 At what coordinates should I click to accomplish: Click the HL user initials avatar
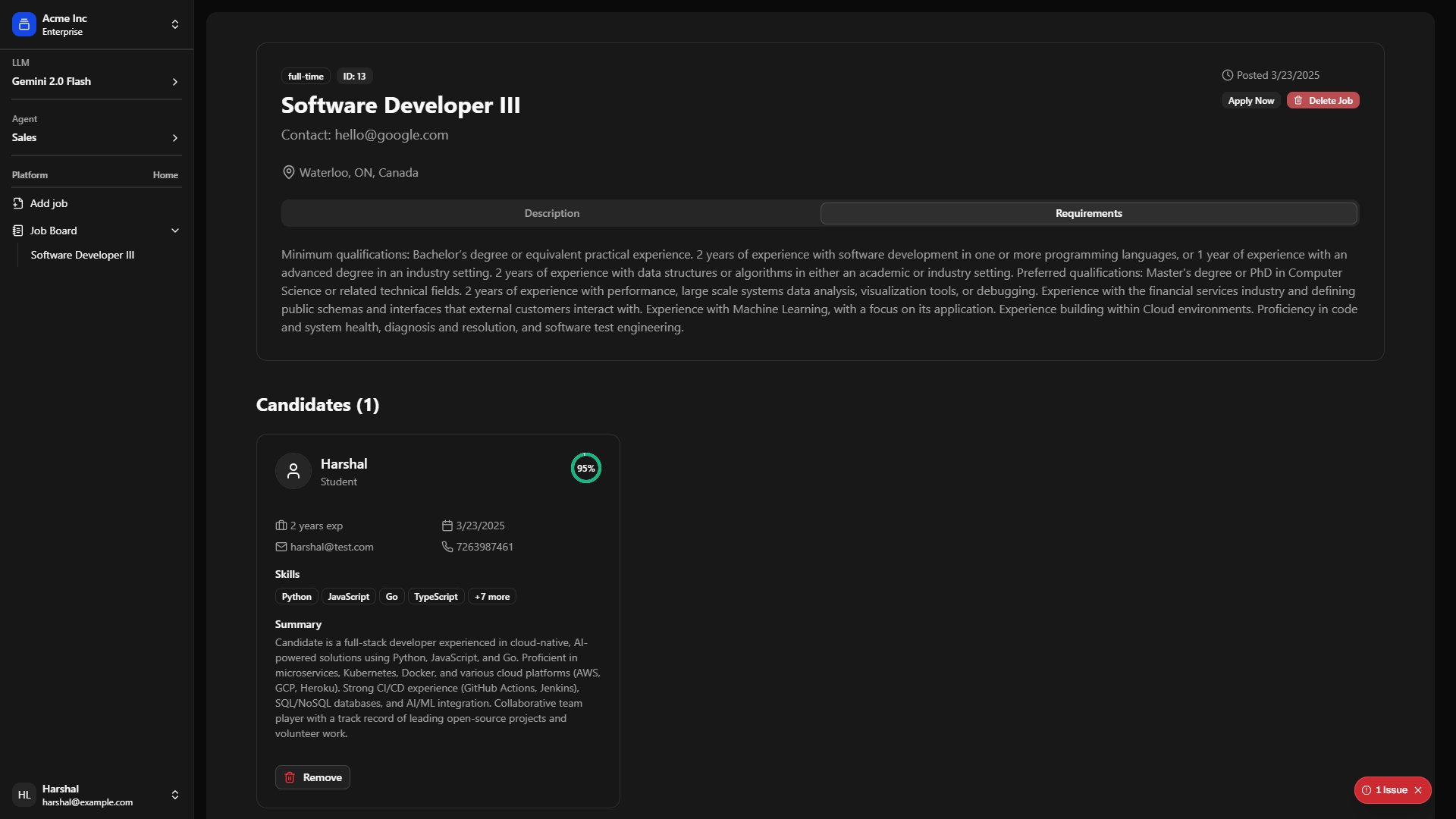24,795
